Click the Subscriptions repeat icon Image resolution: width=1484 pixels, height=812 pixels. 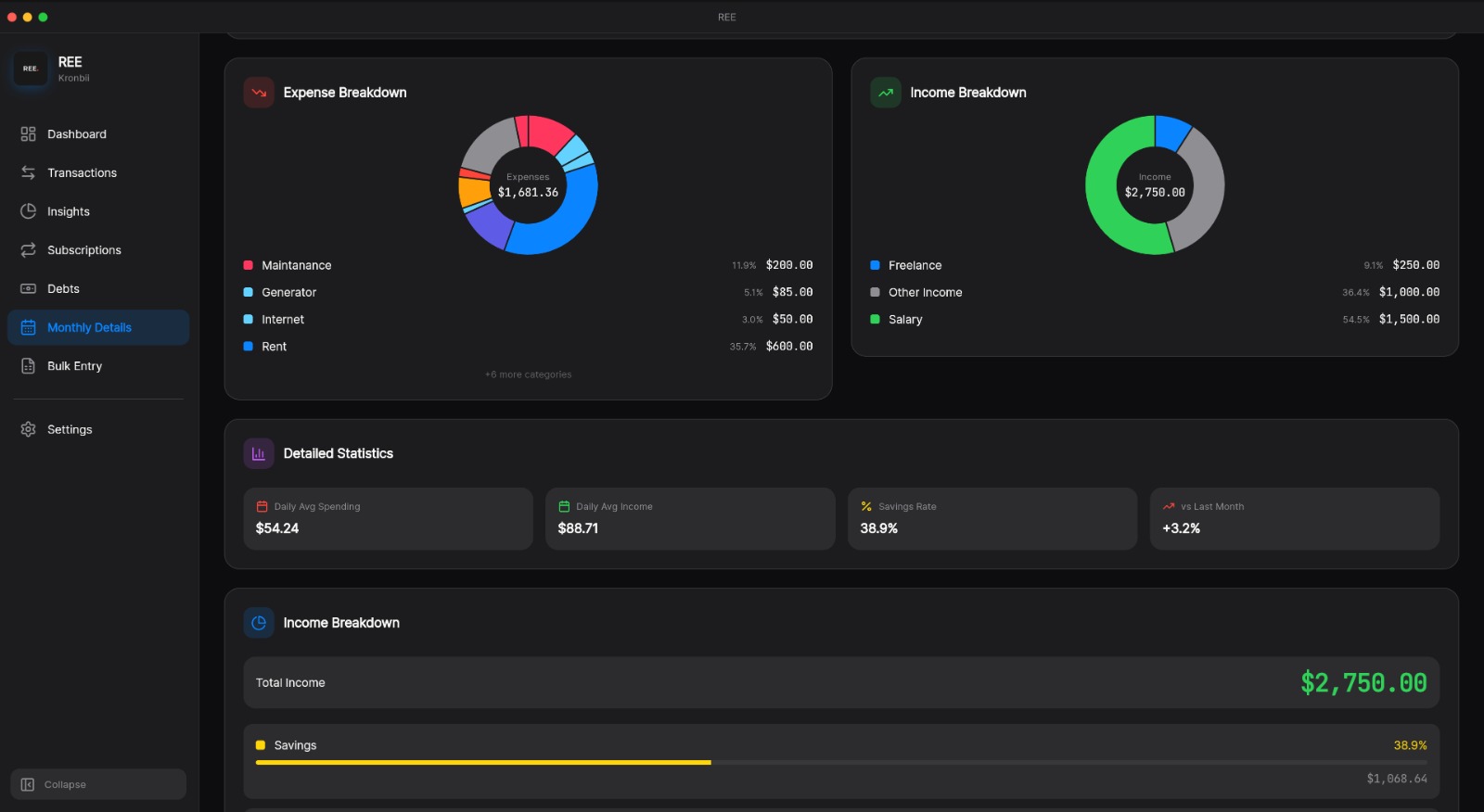pos(28,250)
